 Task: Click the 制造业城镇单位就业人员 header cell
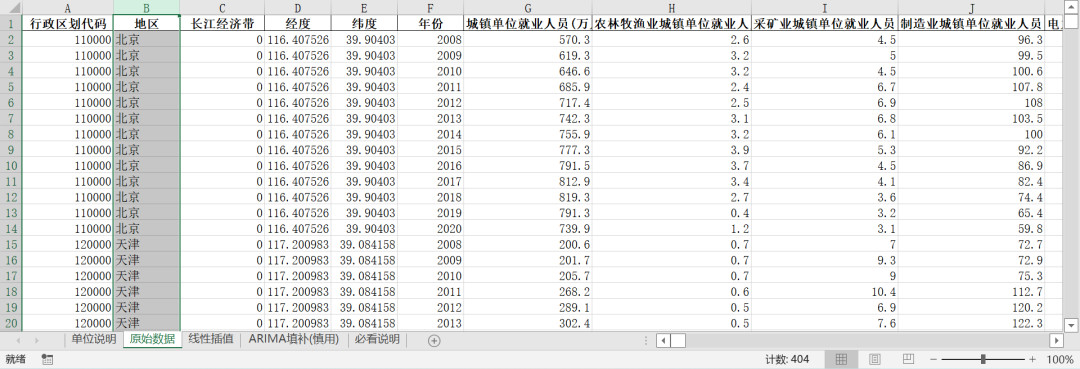click(x=971, y=23)
